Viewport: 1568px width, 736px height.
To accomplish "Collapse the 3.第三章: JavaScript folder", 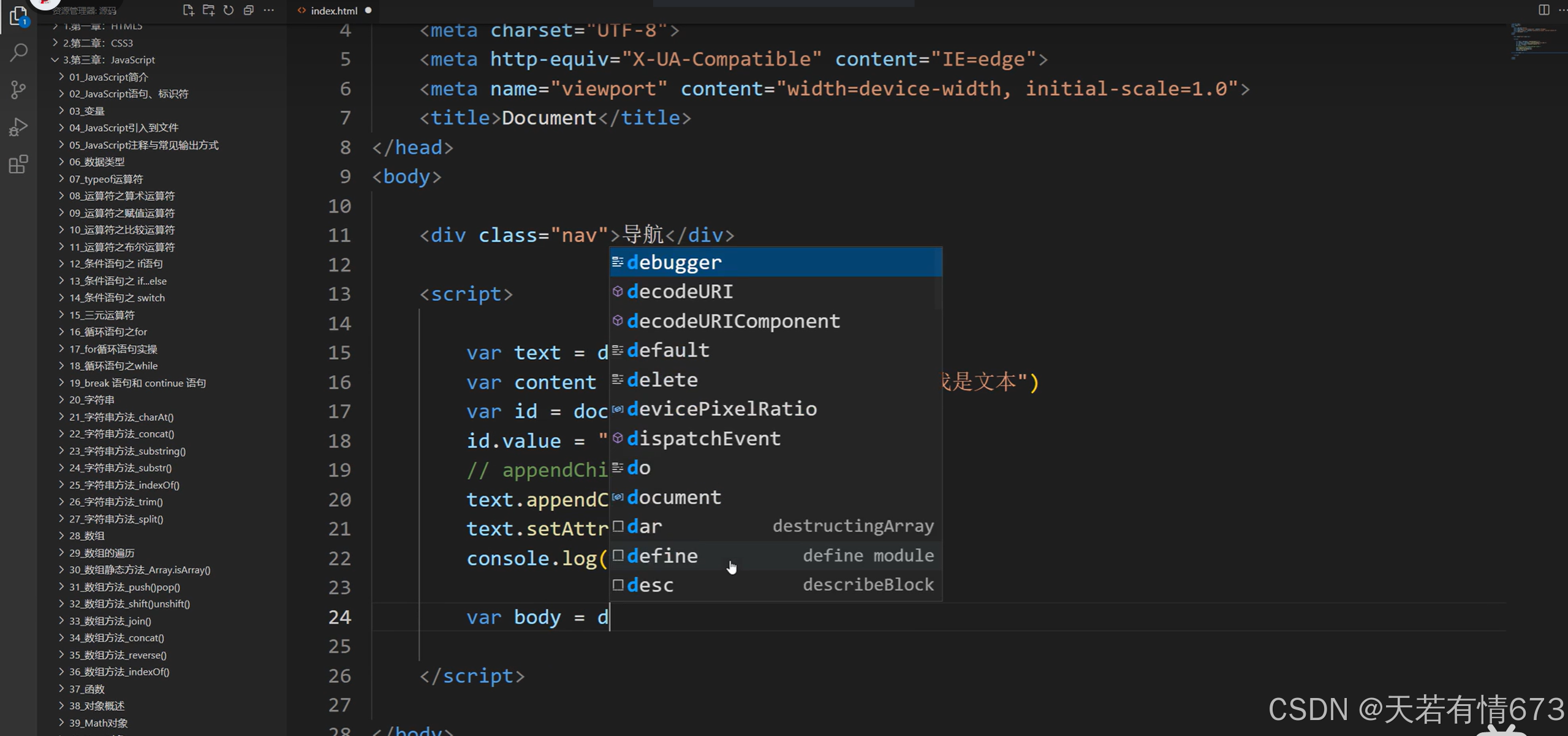I will click(108, 59).
